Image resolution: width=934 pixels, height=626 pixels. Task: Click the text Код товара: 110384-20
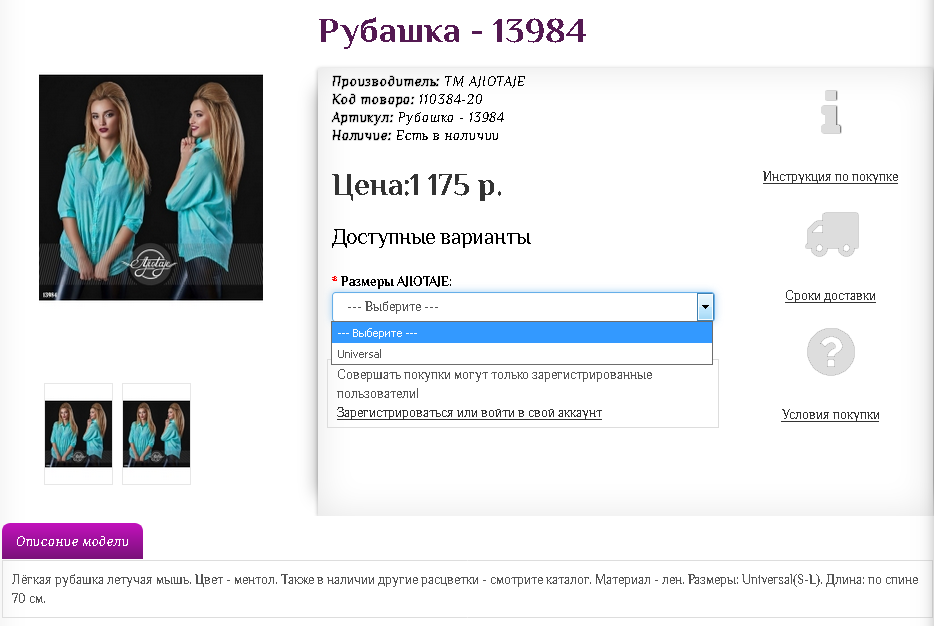pos(407,99)
